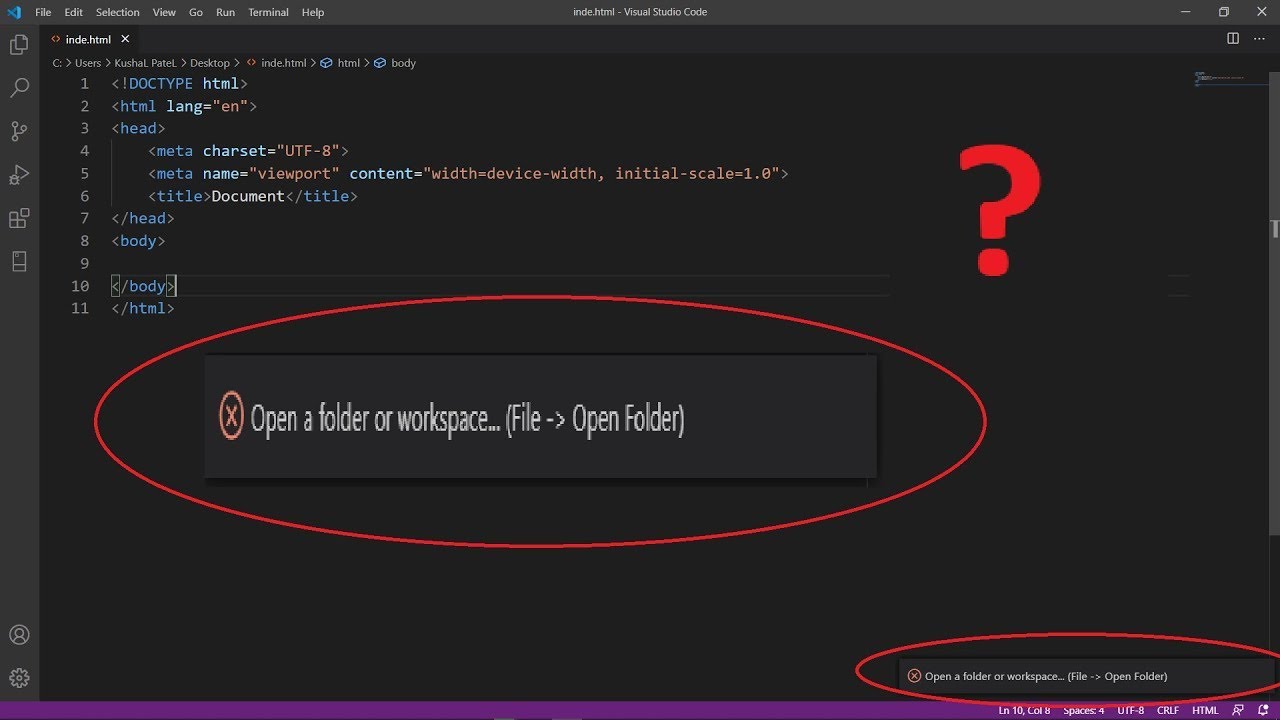Click the Users breadcrumb segment

coord(88,63)
